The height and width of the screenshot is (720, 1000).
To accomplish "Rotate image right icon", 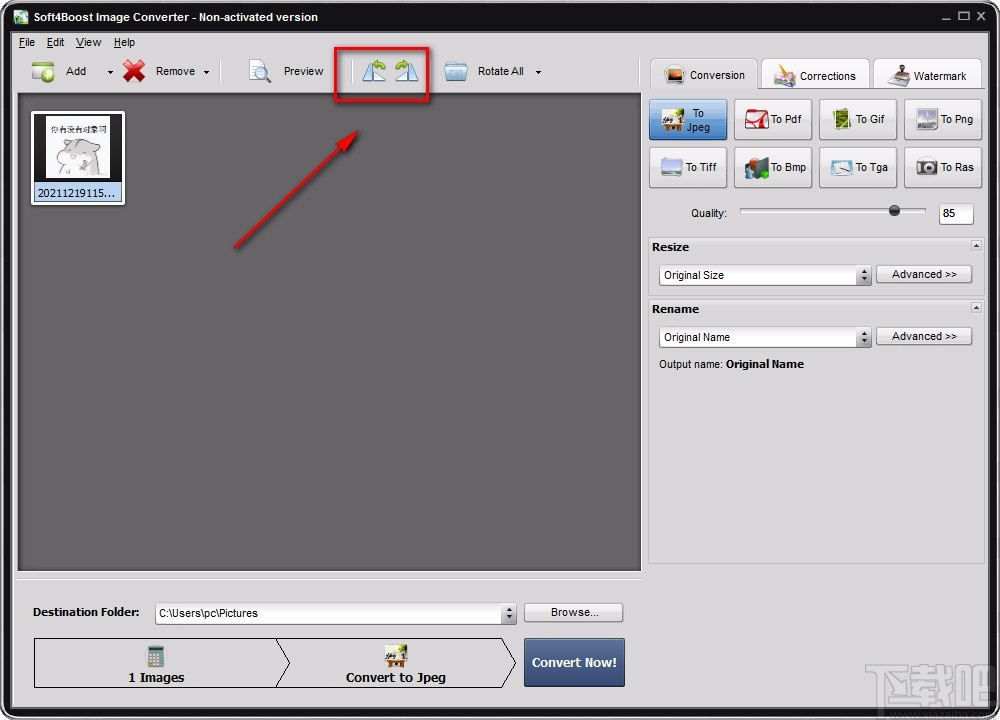I will (x=406, y=71).
